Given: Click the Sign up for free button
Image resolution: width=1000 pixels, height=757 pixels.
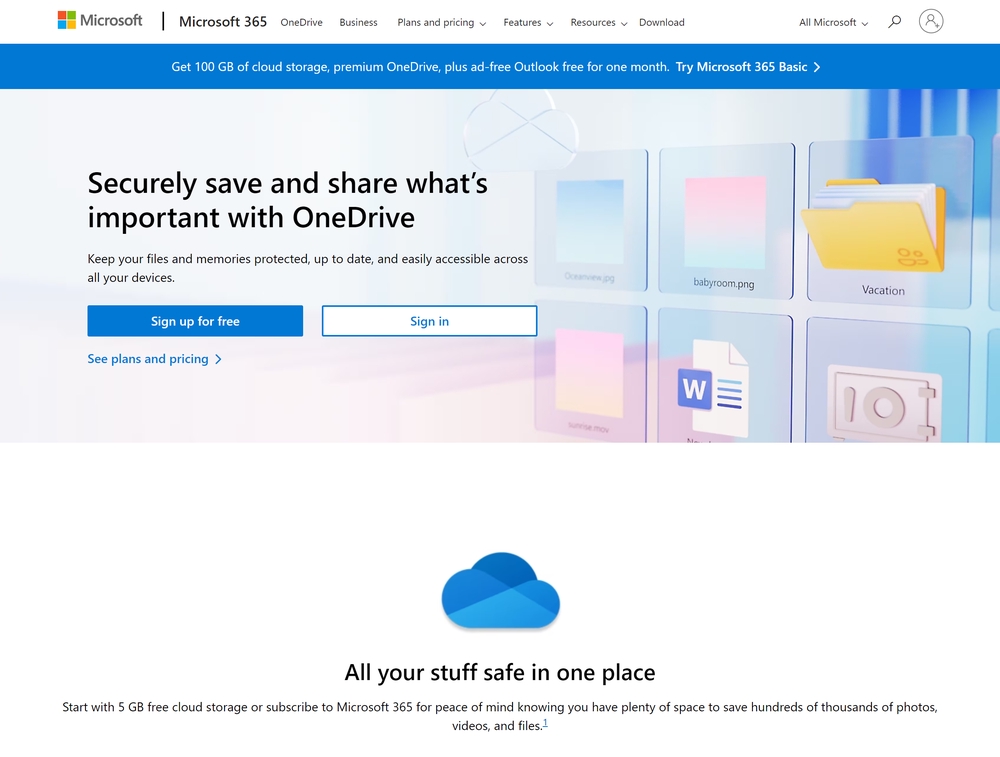Looking at the screenshot, I should 195,320.
